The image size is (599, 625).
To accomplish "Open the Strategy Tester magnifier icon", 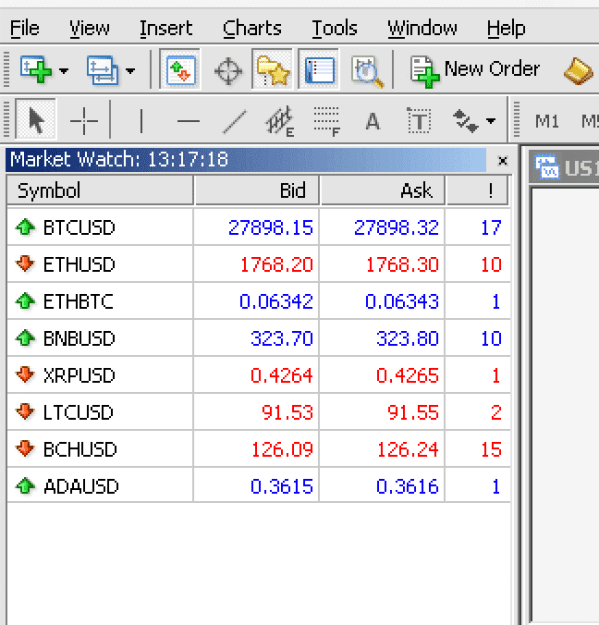I will [x=367, y=72].
